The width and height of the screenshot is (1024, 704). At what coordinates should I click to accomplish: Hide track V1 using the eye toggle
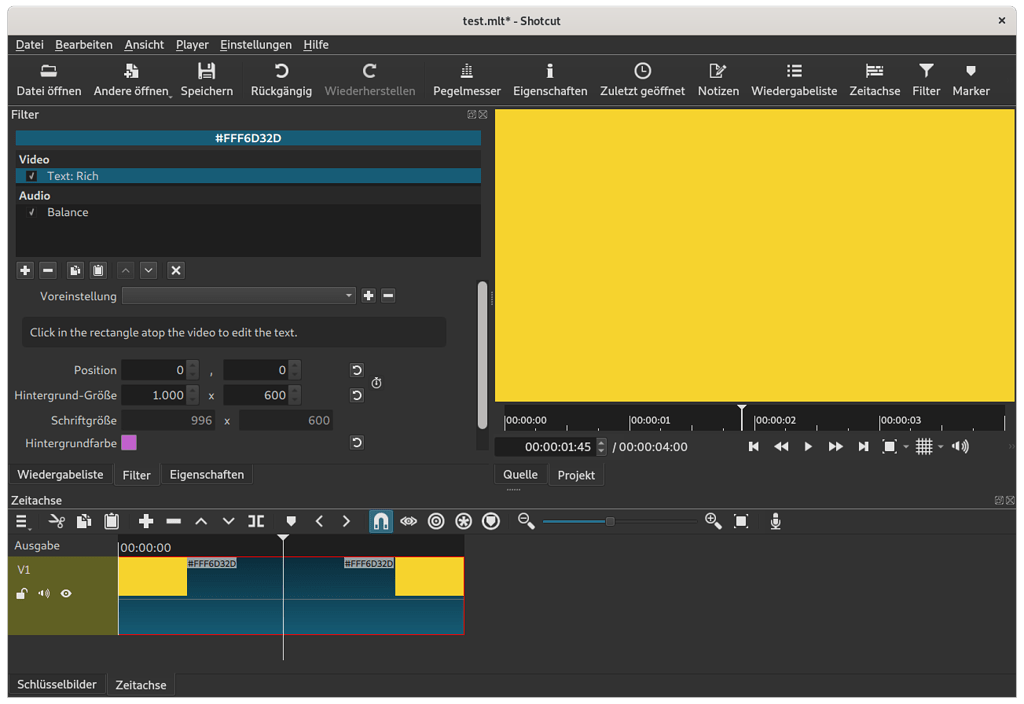66,593
